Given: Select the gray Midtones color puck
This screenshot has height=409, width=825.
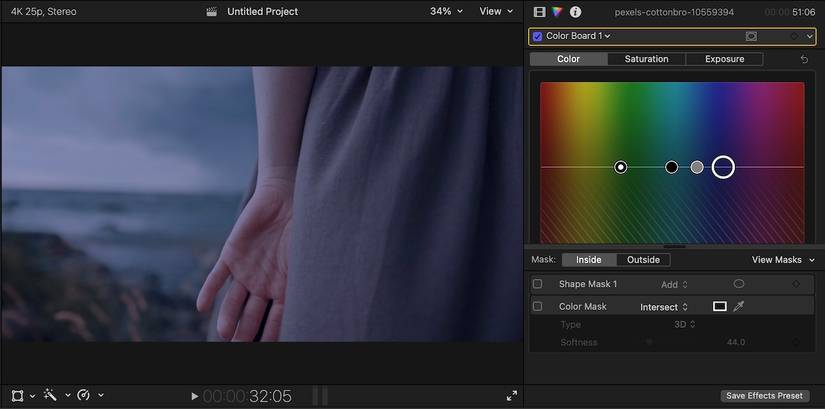Looking at the screenshot, I should tap(697, 167).
